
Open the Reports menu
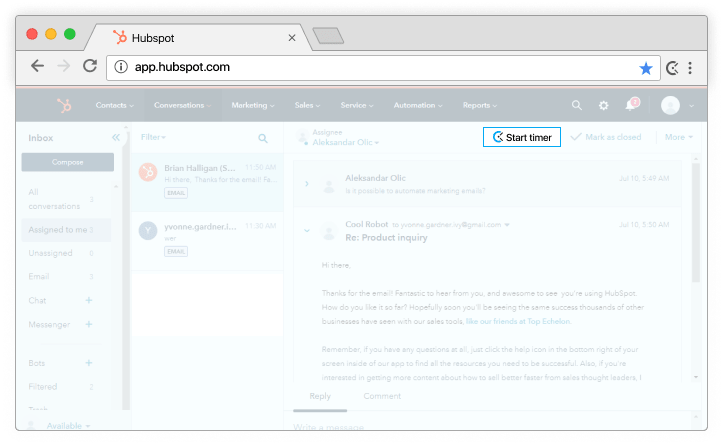click(x=480, y=105)
